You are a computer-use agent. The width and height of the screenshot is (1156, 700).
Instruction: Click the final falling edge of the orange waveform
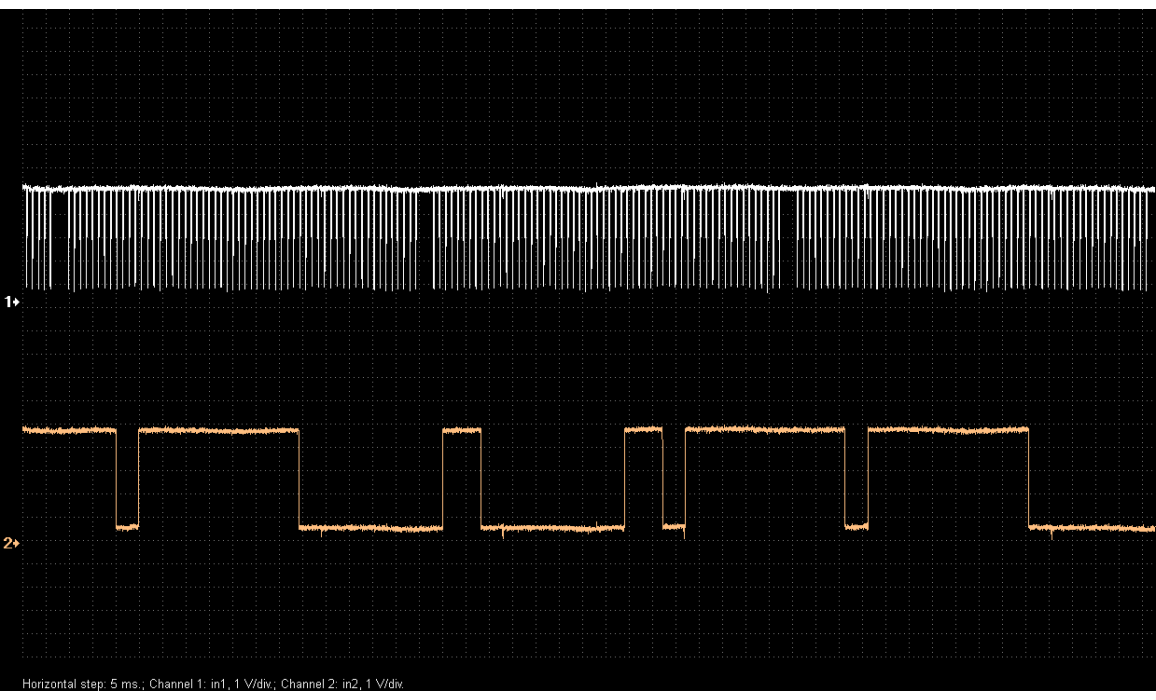click(1029, 478)
